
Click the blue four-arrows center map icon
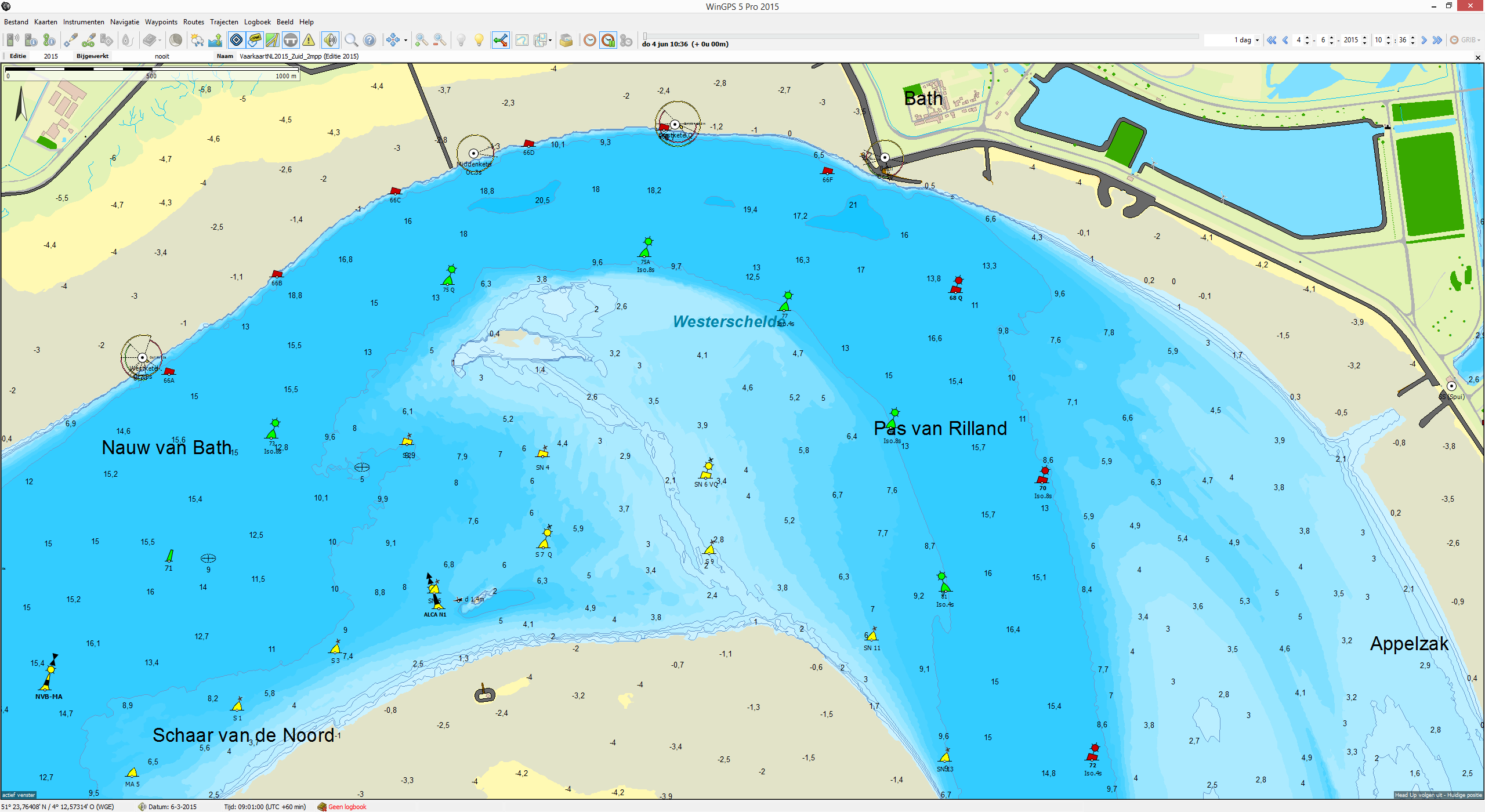click(393, 40)
